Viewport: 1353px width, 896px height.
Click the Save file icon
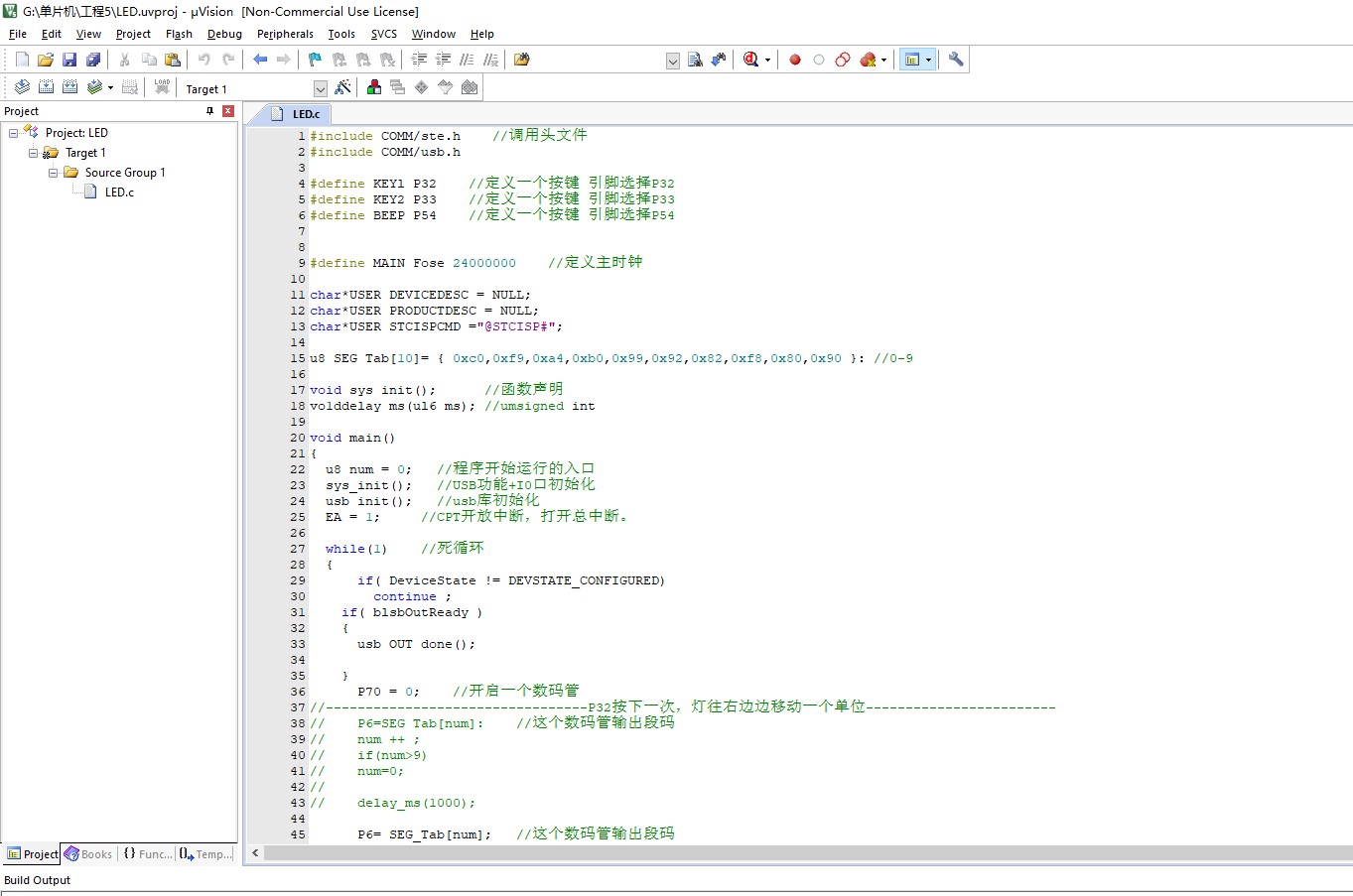pos(69,60)
